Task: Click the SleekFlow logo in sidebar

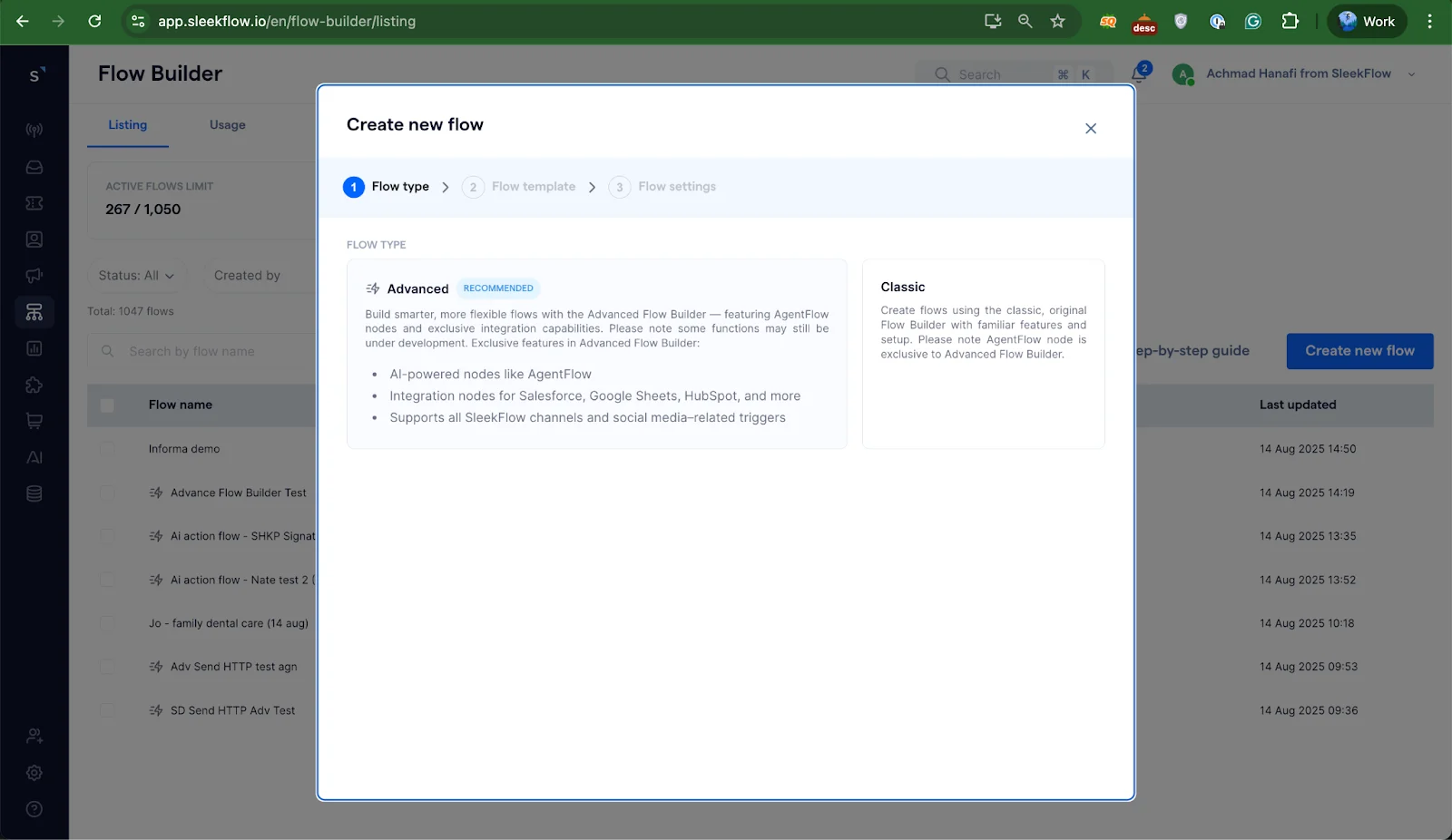Action: point(34,74)
